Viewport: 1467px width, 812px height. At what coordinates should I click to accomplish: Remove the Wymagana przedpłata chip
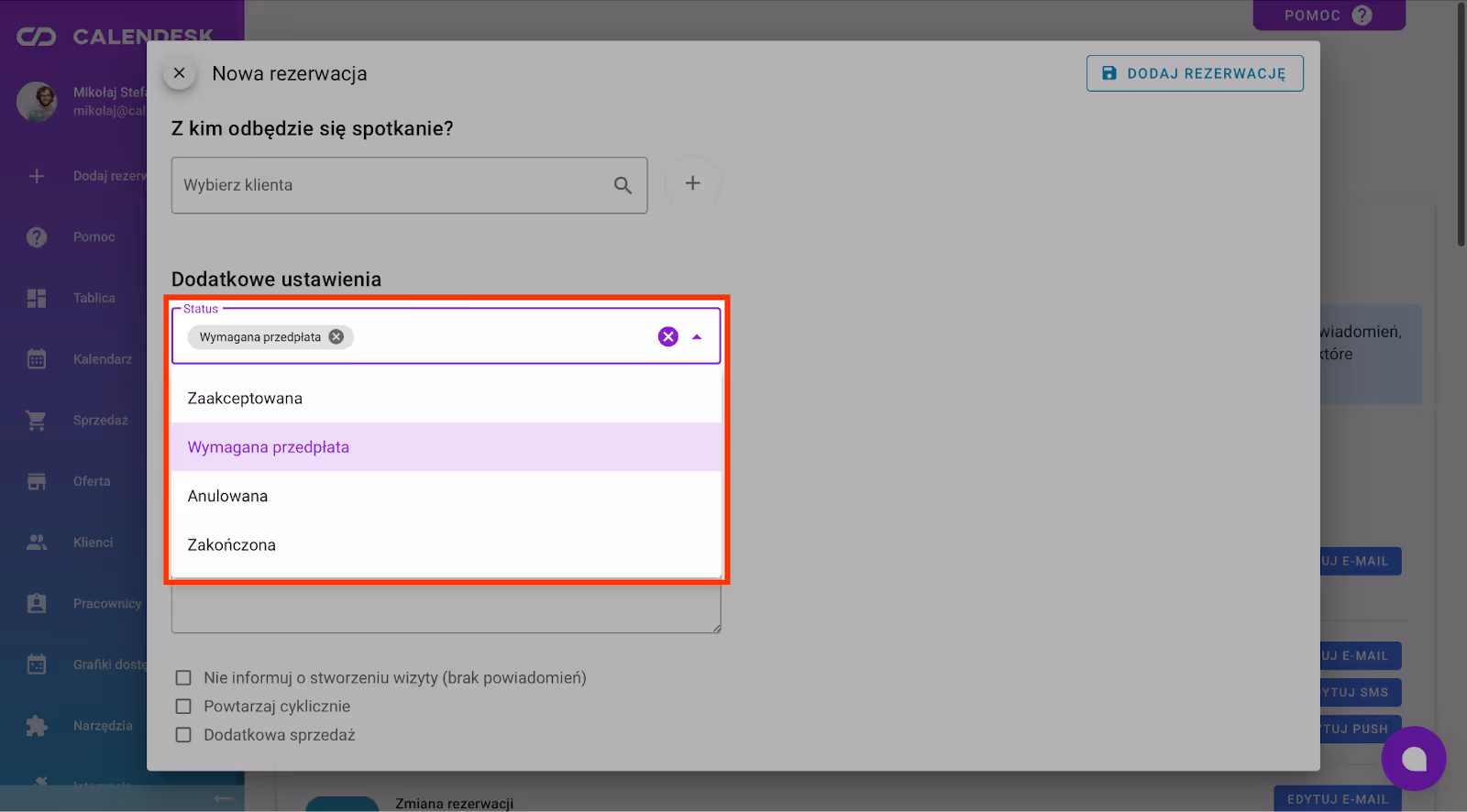[x=336, y=337]
